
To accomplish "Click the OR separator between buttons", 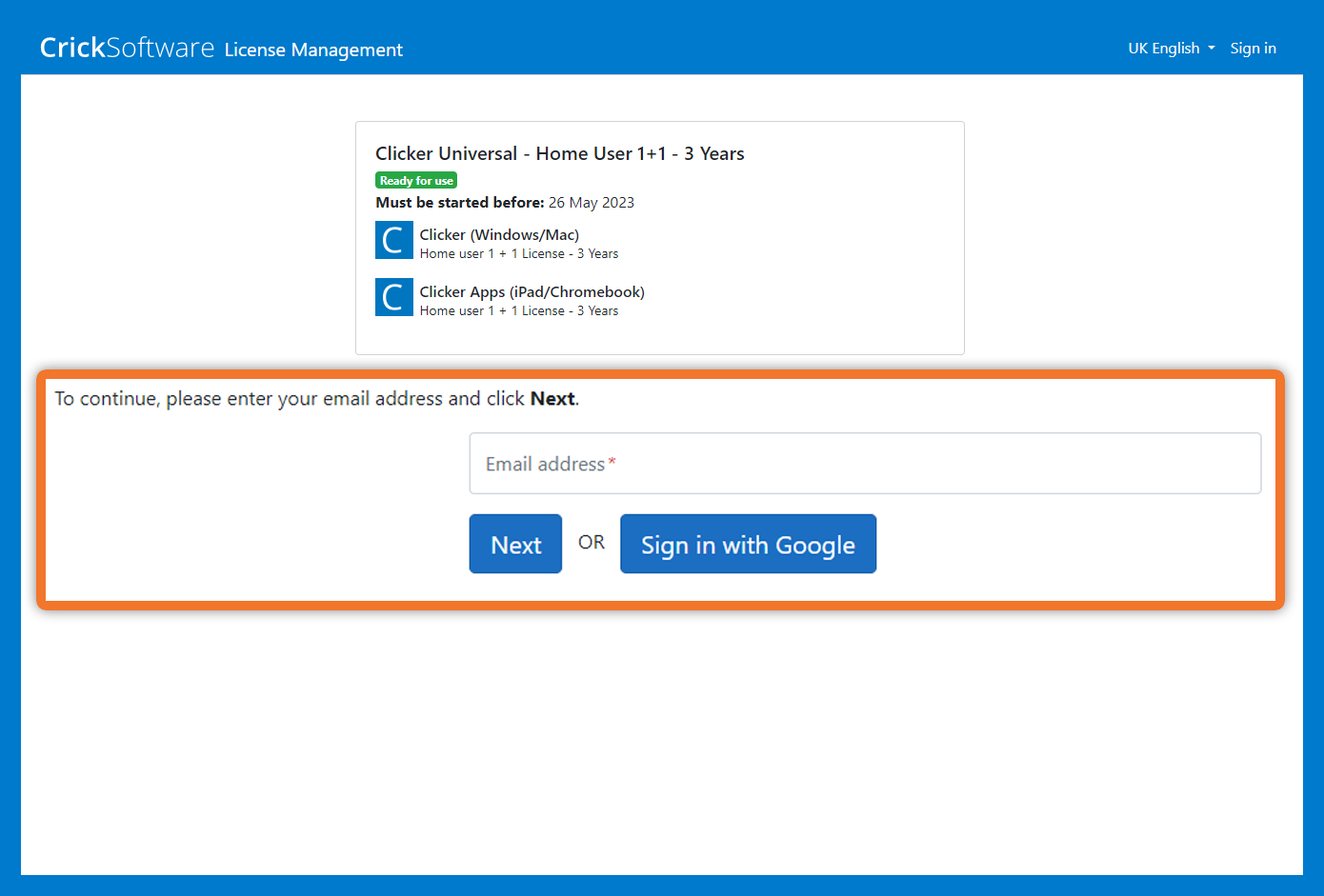I will pos(591,542).
